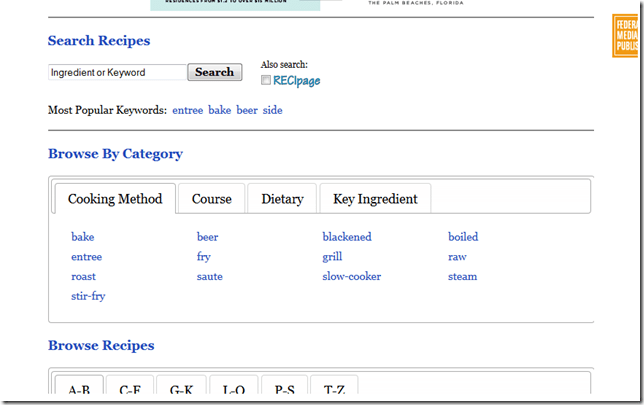Open the A-B browse recipes tab
The image size is (644, 405).
79,389
